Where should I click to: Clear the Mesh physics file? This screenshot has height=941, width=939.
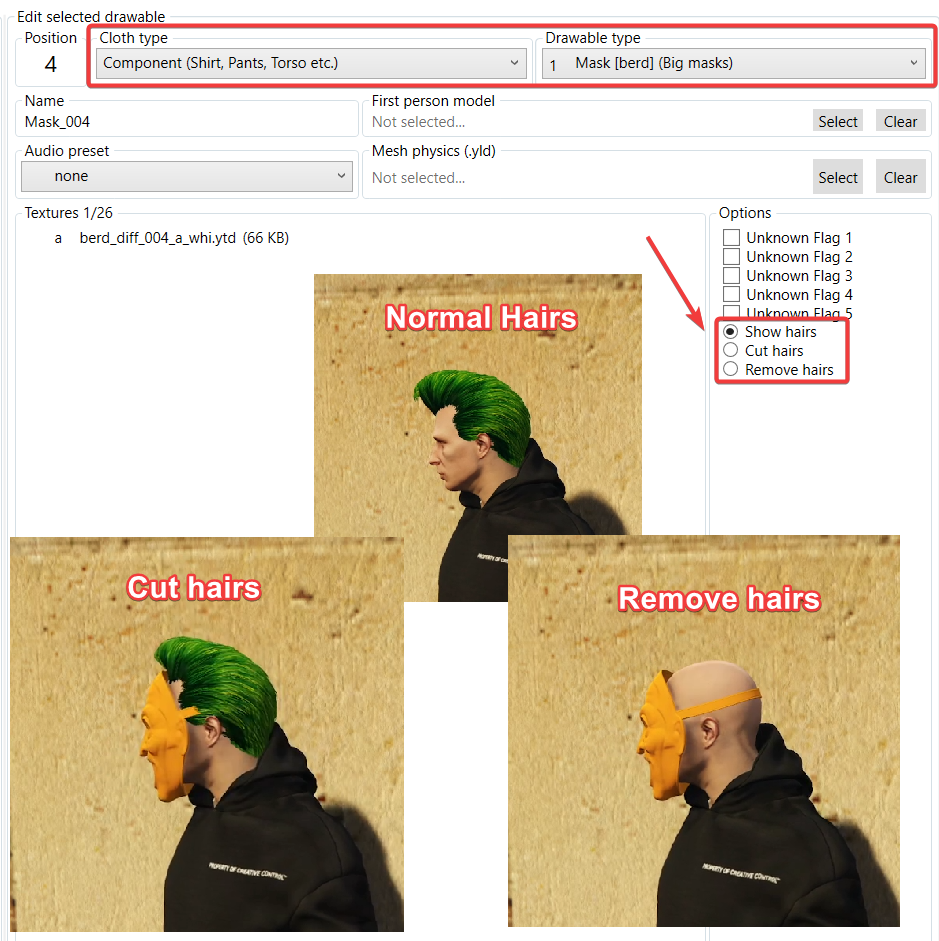[900, 177]
